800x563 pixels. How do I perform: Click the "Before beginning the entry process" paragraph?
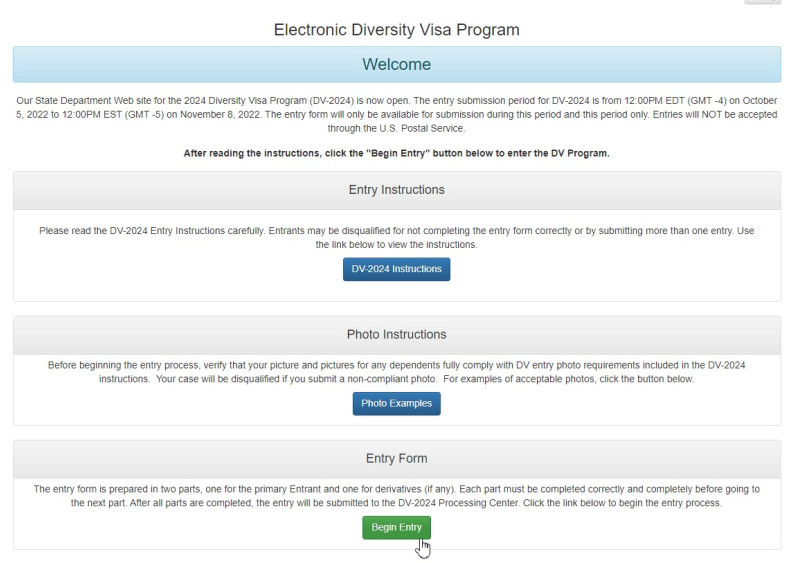coord(396,372)
